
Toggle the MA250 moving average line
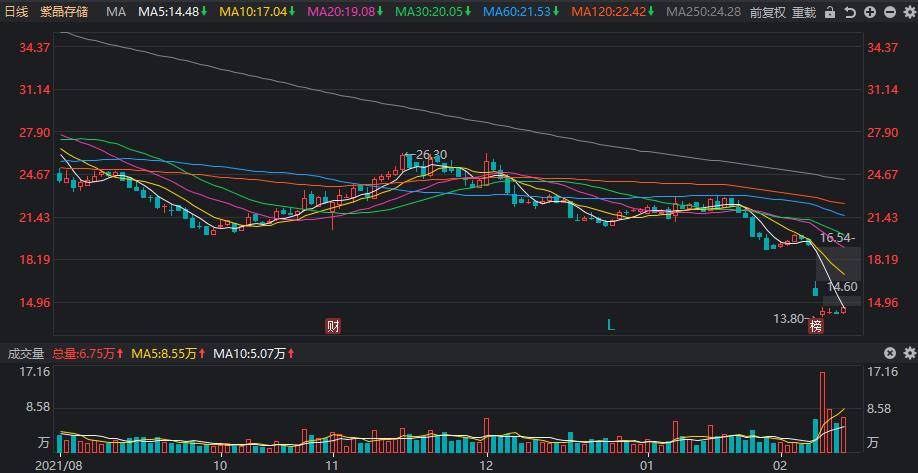pyautogui.click(x=703, y=12)
